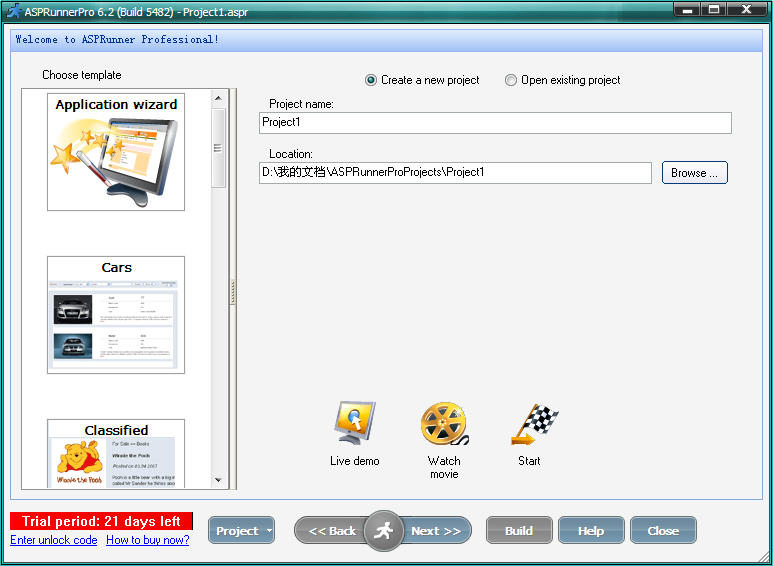Click the Watch movie film reel icon
773x566 pixels.
pos(444,424)
